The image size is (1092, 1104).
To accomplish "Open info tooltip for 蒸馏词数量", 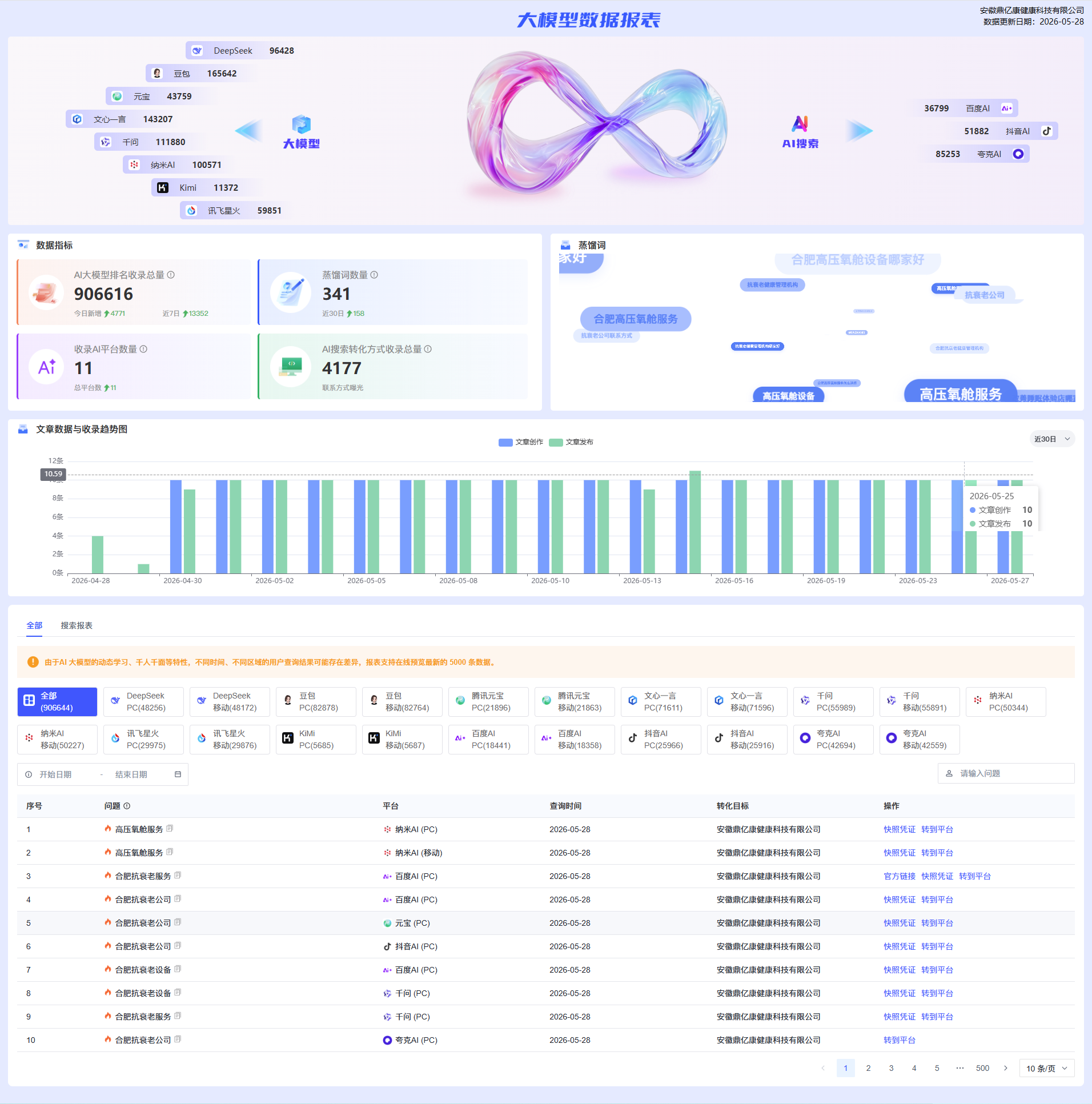I will 374,275.
